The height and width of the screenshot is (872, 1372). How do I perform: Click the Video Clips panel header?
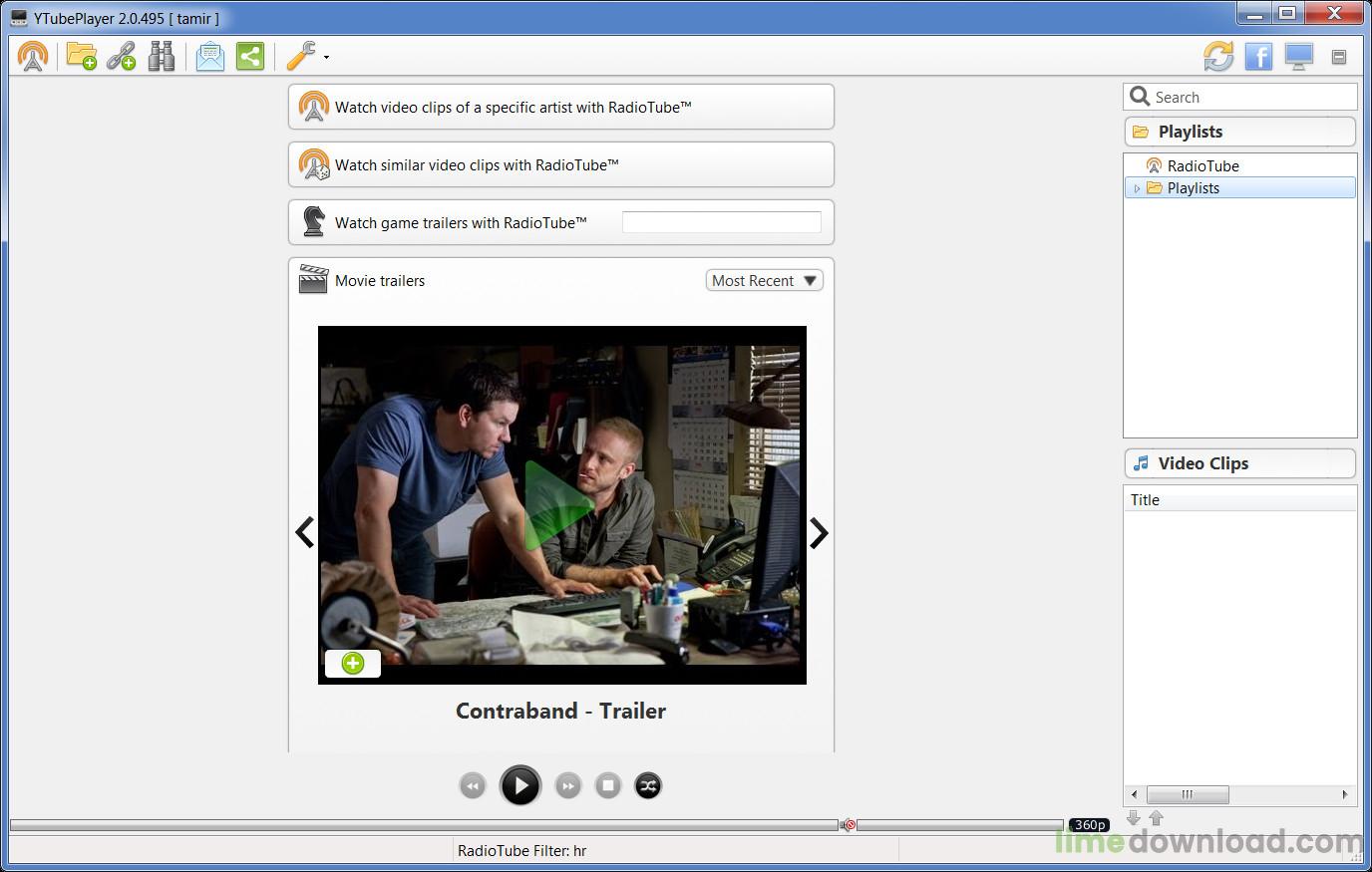(1239, 463)
